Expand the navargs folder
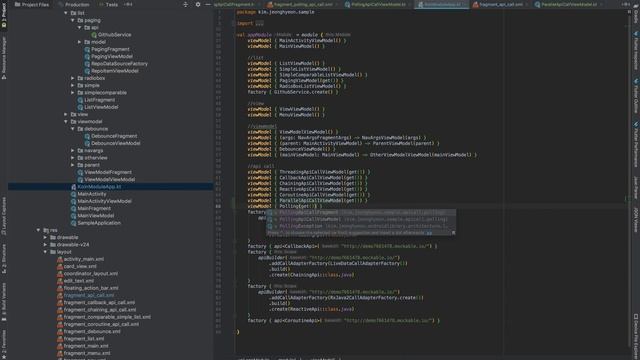640x360 pixels. (x=73, y=151)
